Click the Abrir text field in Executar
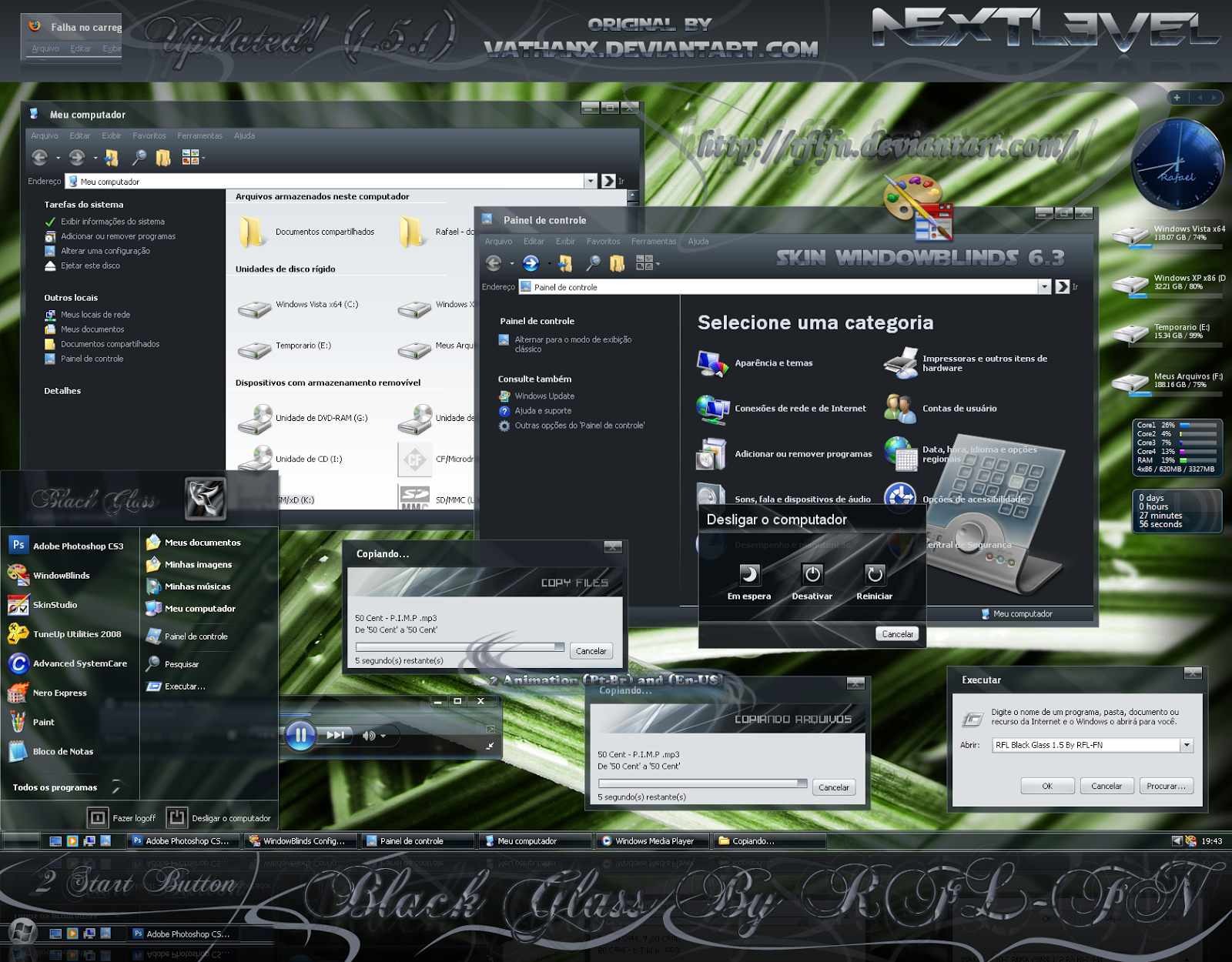The width and height of the screenshot is (1232, 962). (1086, 745)
